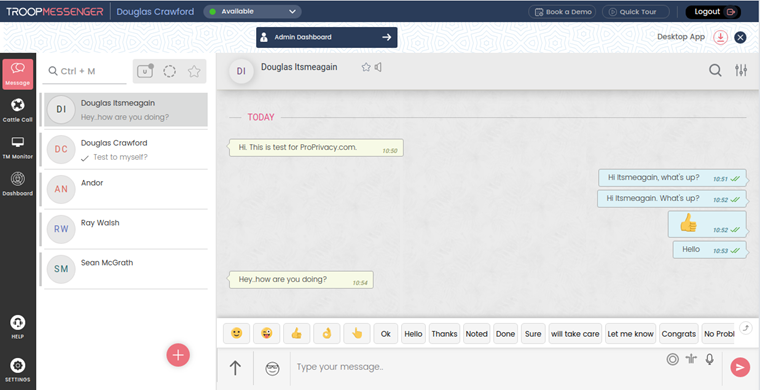The width and height of the screenshot is (760, 390).
Task: Insert quick reply Let me know
Action: point(631,334)
